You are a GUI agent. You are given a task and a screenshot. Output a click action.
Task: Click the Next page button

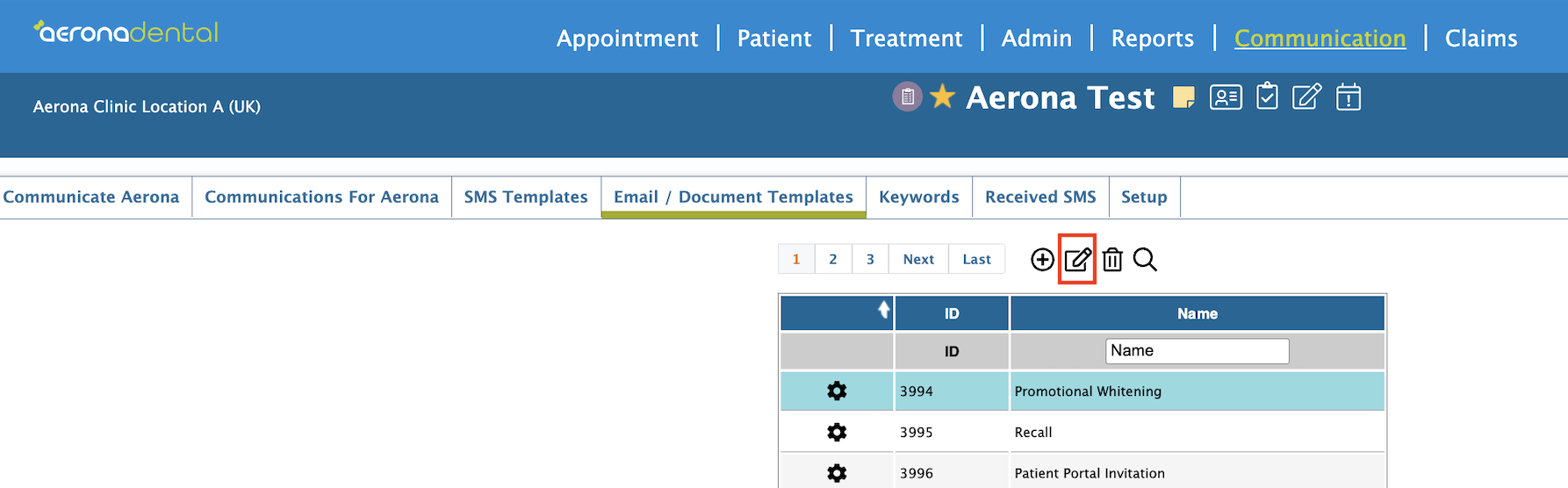tap(918, 259)
